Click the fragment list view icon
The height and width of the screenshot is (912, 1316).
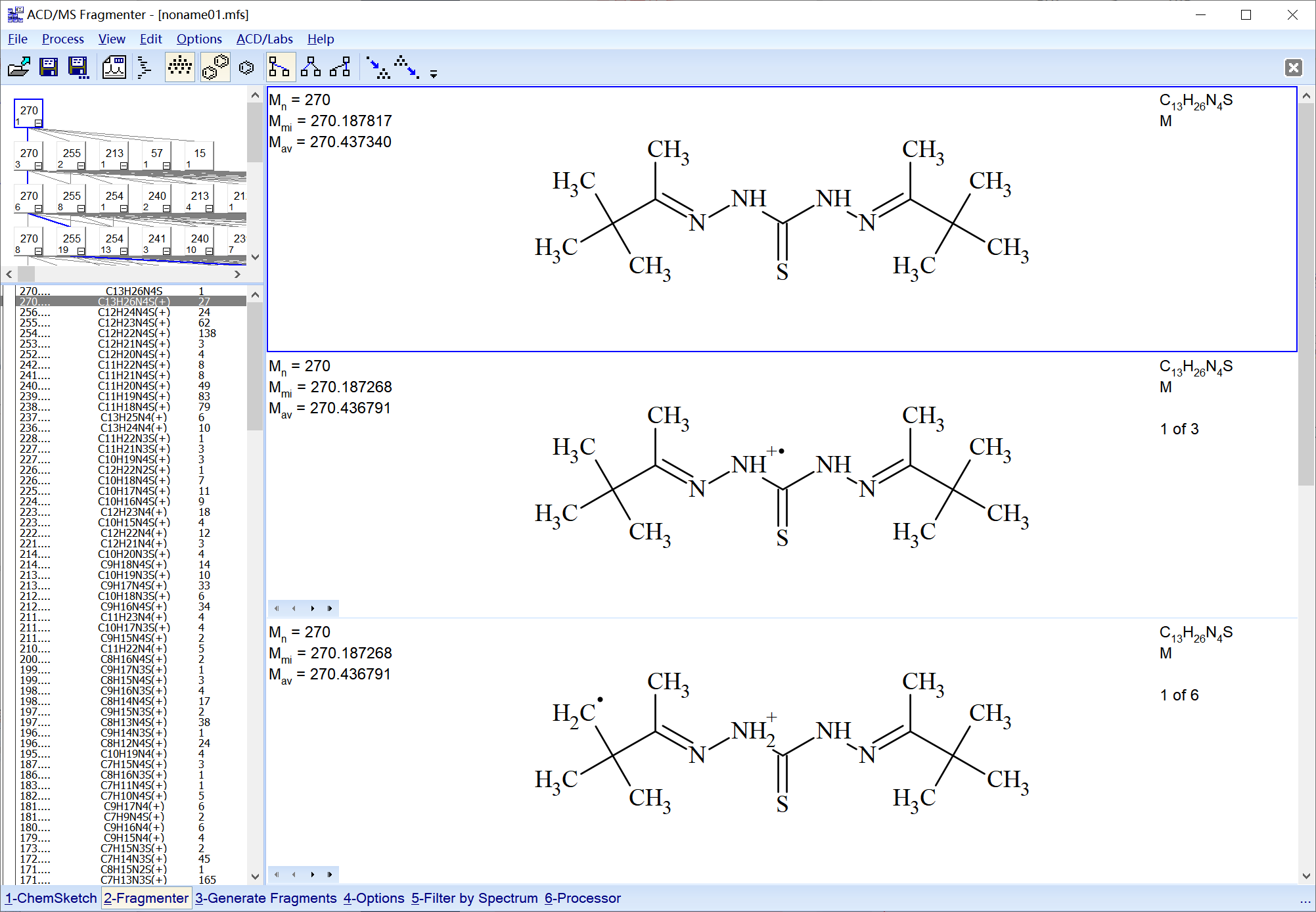pos(145,67)
